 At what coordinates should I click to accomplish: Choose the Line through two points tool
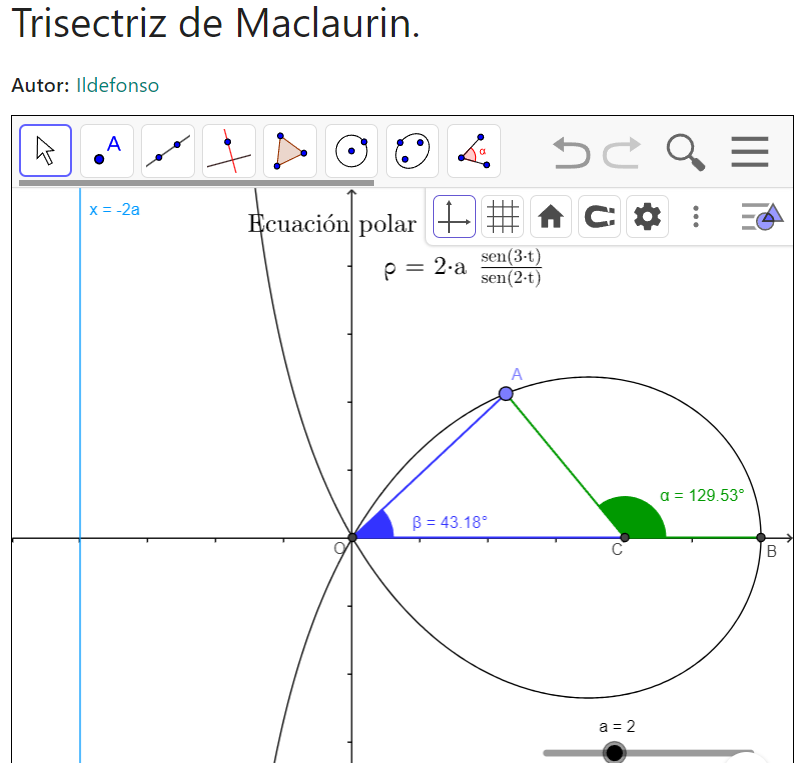[x=168, y=151]
